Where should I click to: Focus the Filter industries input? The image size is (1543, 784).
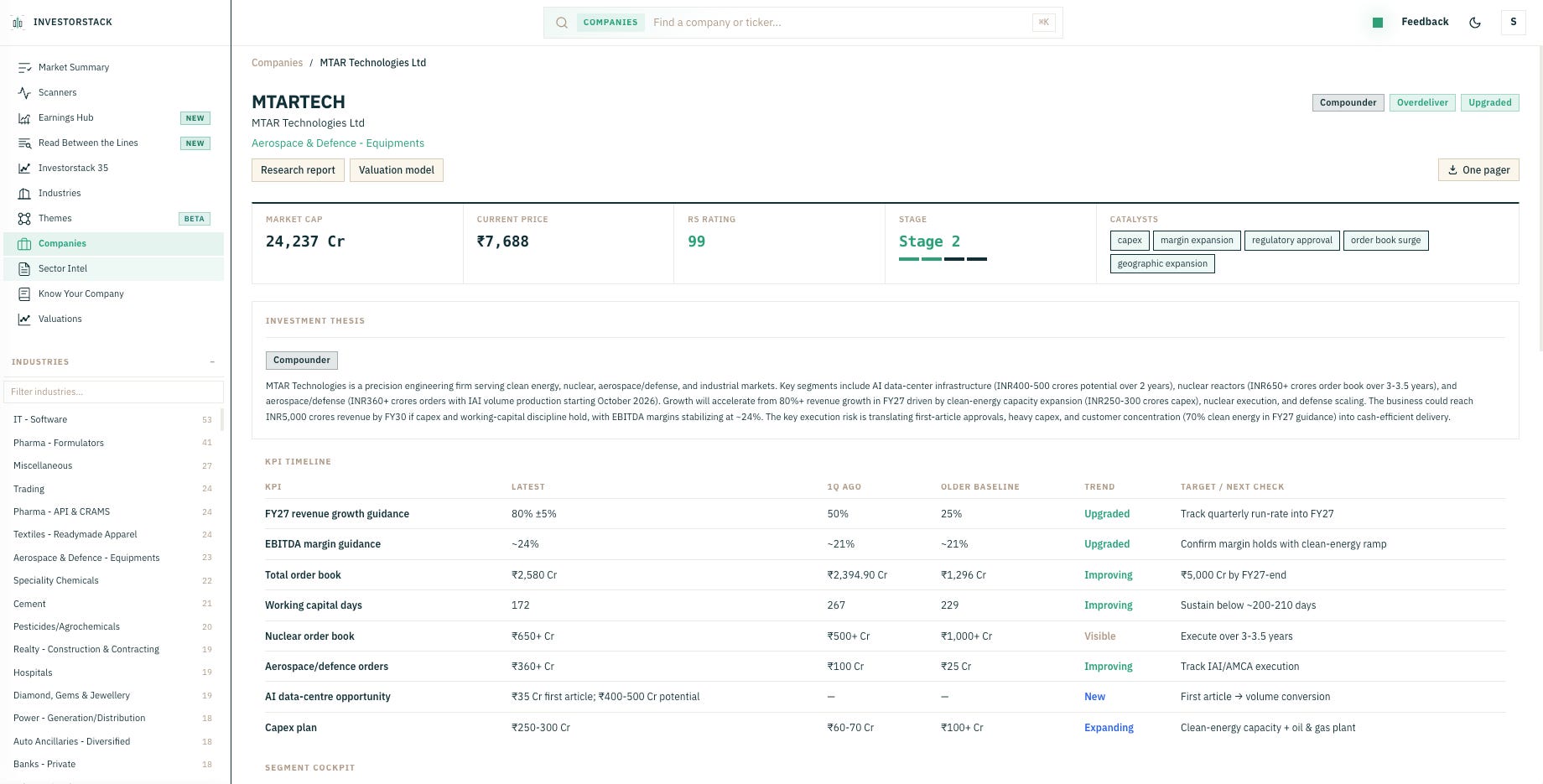113,392
